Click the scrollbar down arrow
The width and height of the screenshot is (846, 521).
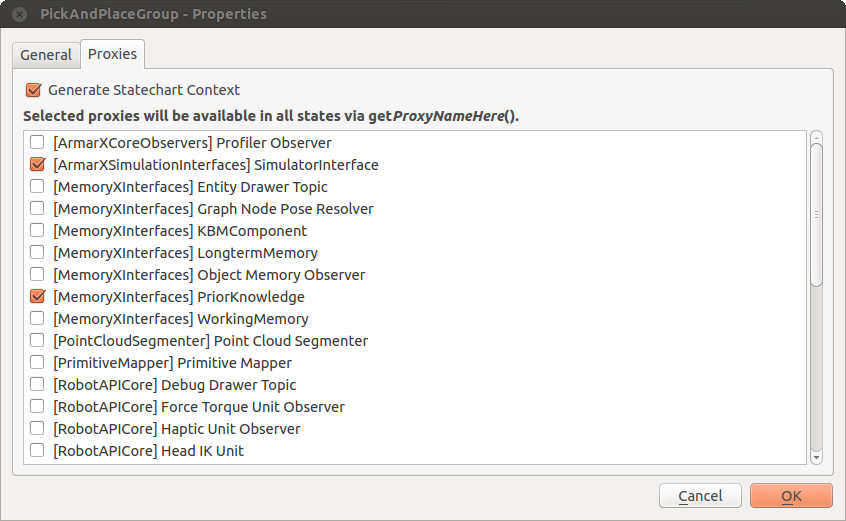click(x=816, y=458)
